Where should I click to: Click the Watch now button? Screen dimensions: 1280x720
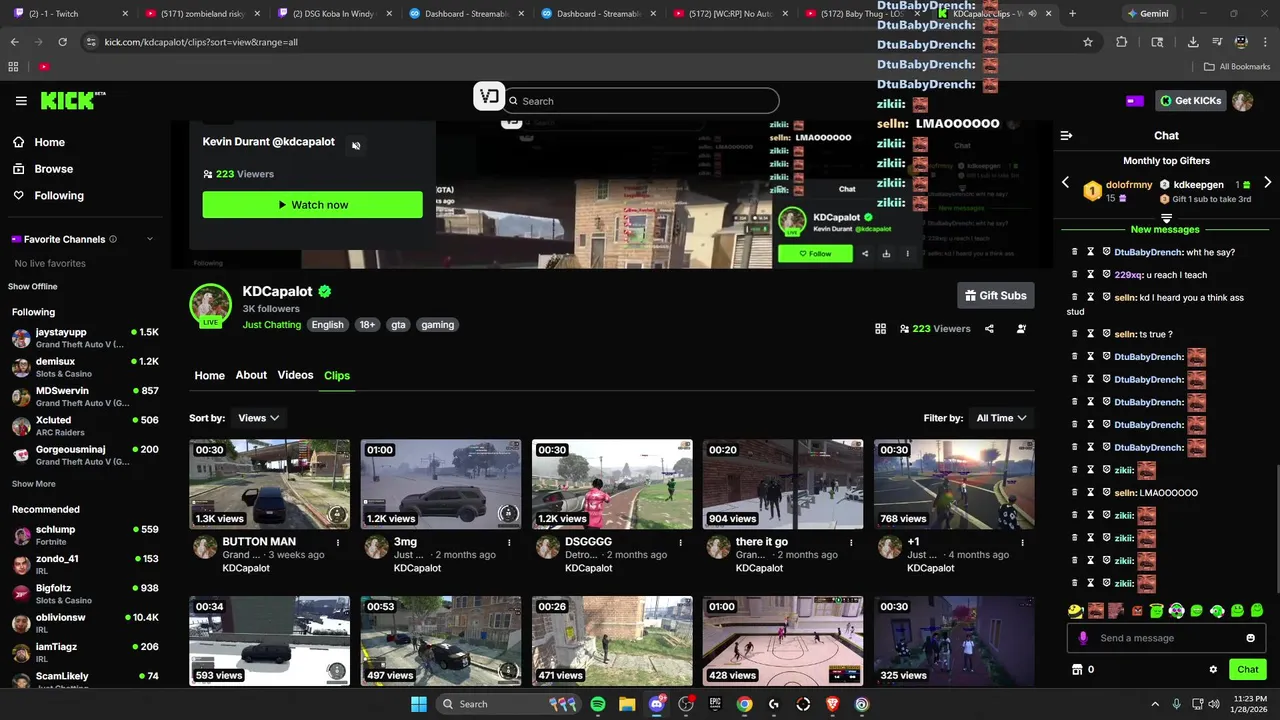tap(312, 205)
